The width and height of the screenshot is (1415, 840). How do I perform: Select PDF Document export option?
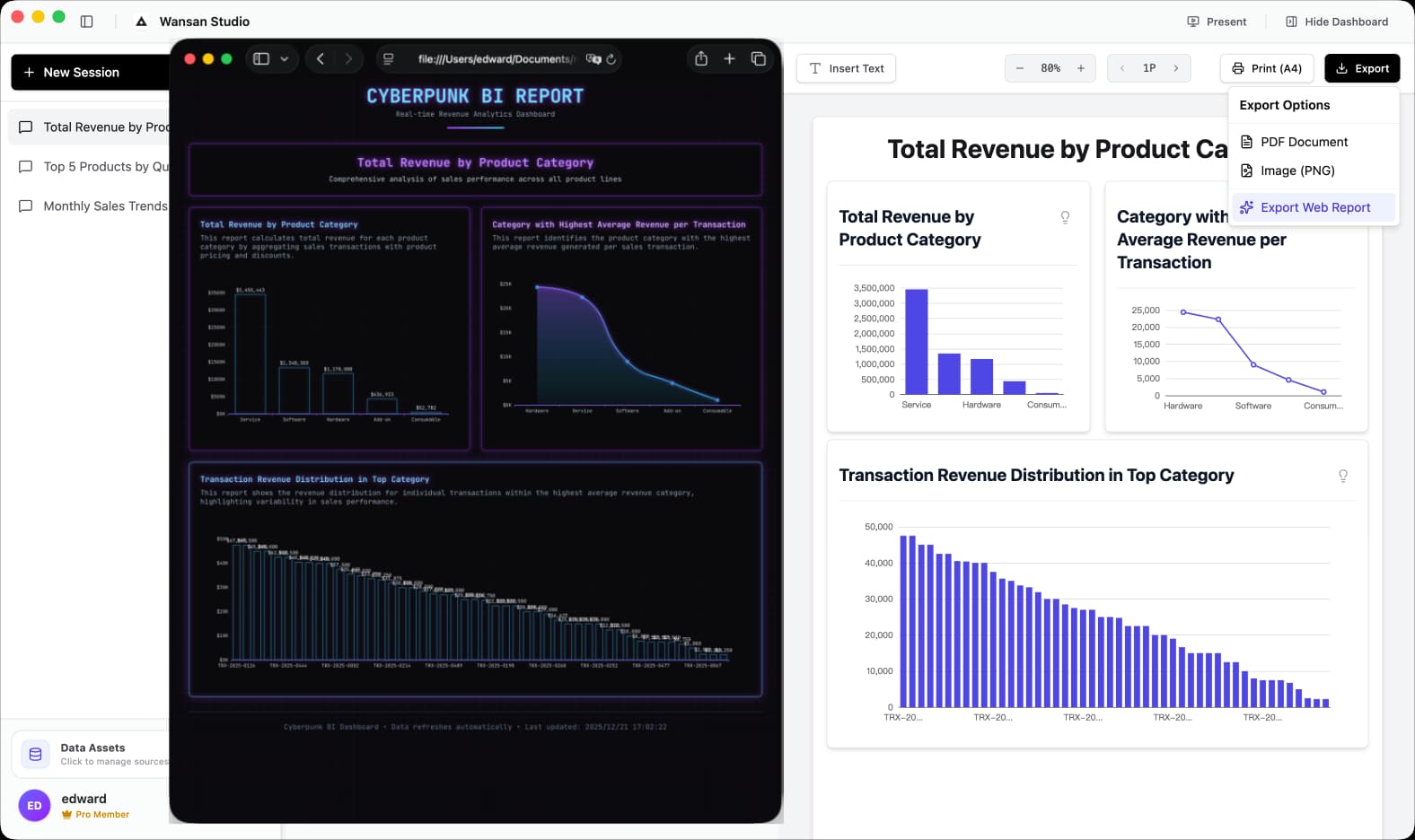(x=1304, y=142)
